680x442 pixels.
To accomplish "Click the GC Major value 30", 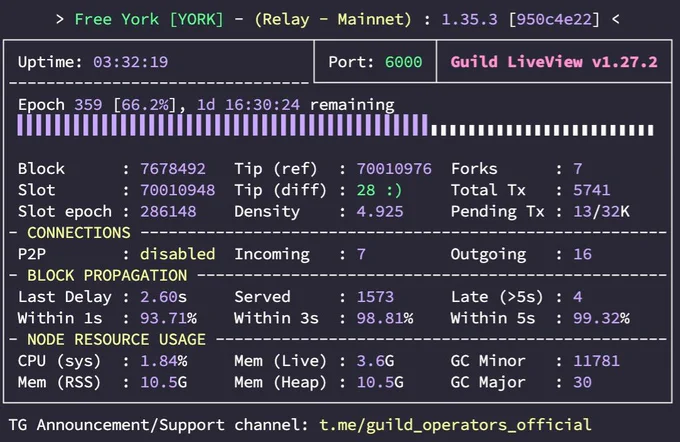I will 582,383.
